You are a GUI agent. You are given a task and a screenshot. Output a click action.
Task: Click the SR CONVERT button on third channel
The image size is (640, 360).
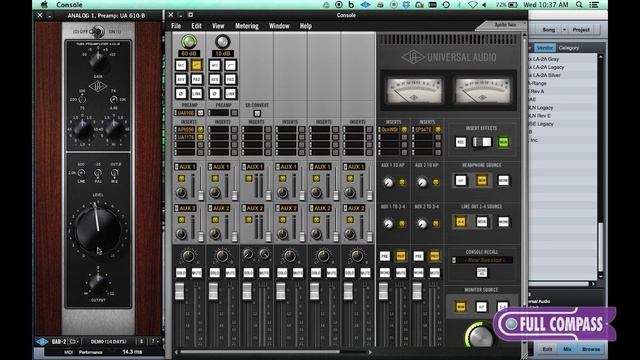tap(257, 113)
